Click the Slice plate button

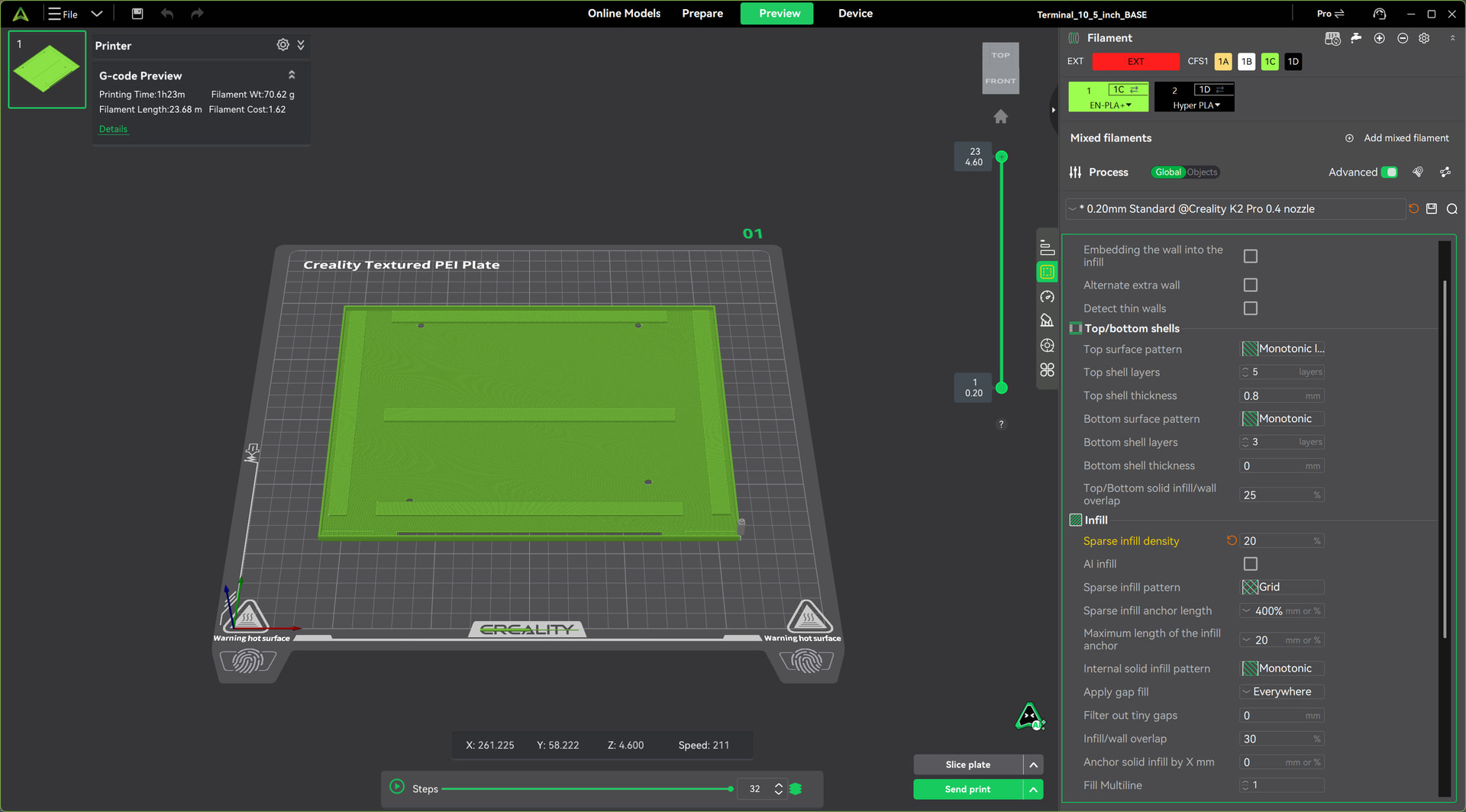point(968,765)
